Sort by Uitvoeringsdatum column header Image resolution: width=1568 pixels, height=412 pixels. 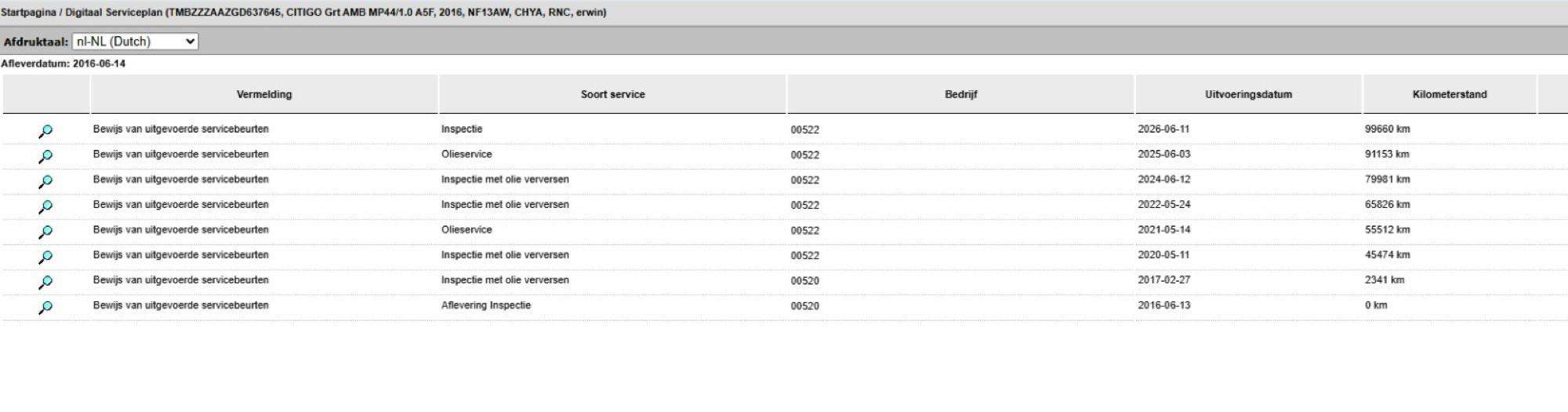tap(1248, 94)
